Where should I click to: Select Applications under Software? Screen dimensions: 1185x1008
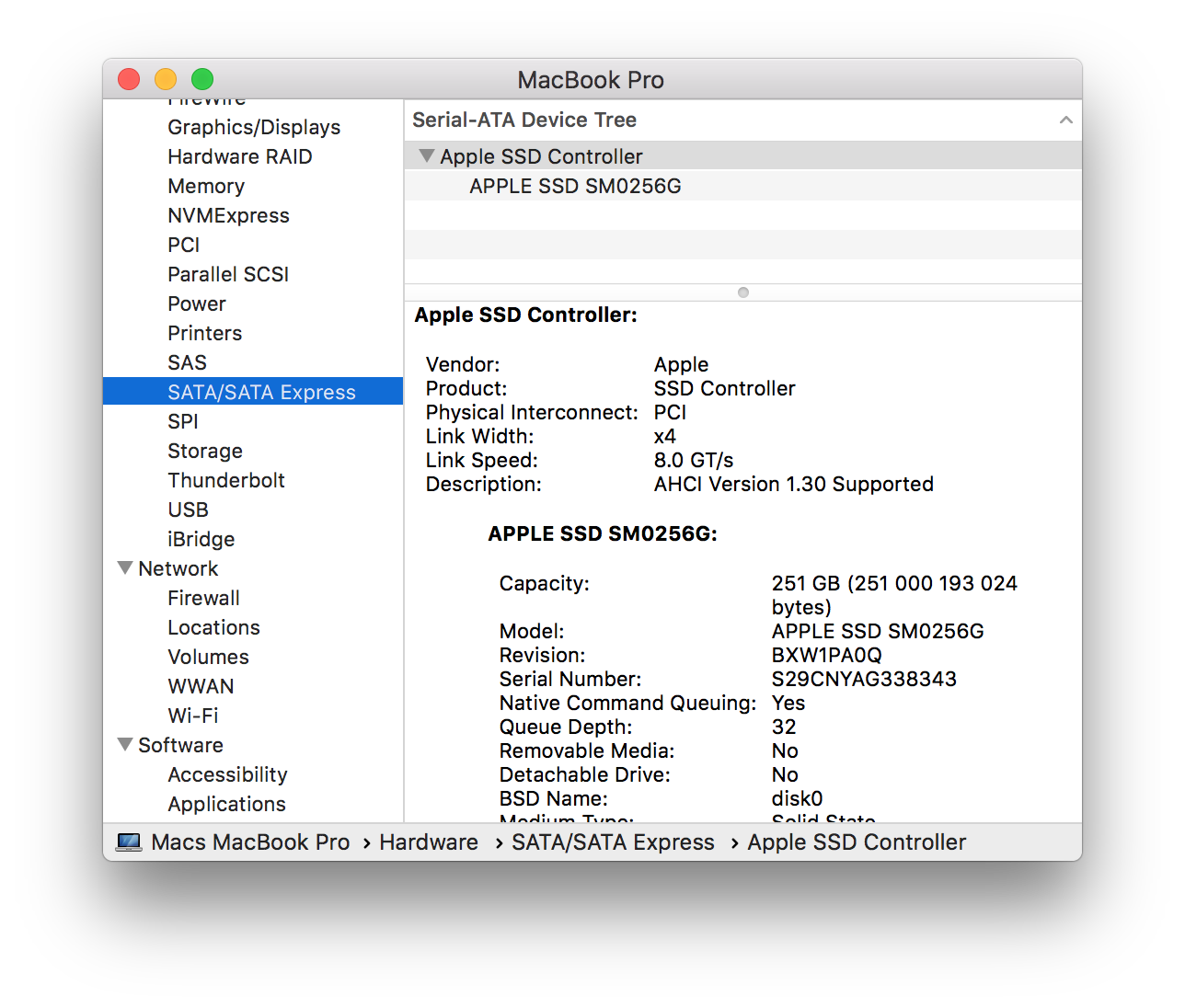point(226,804)
